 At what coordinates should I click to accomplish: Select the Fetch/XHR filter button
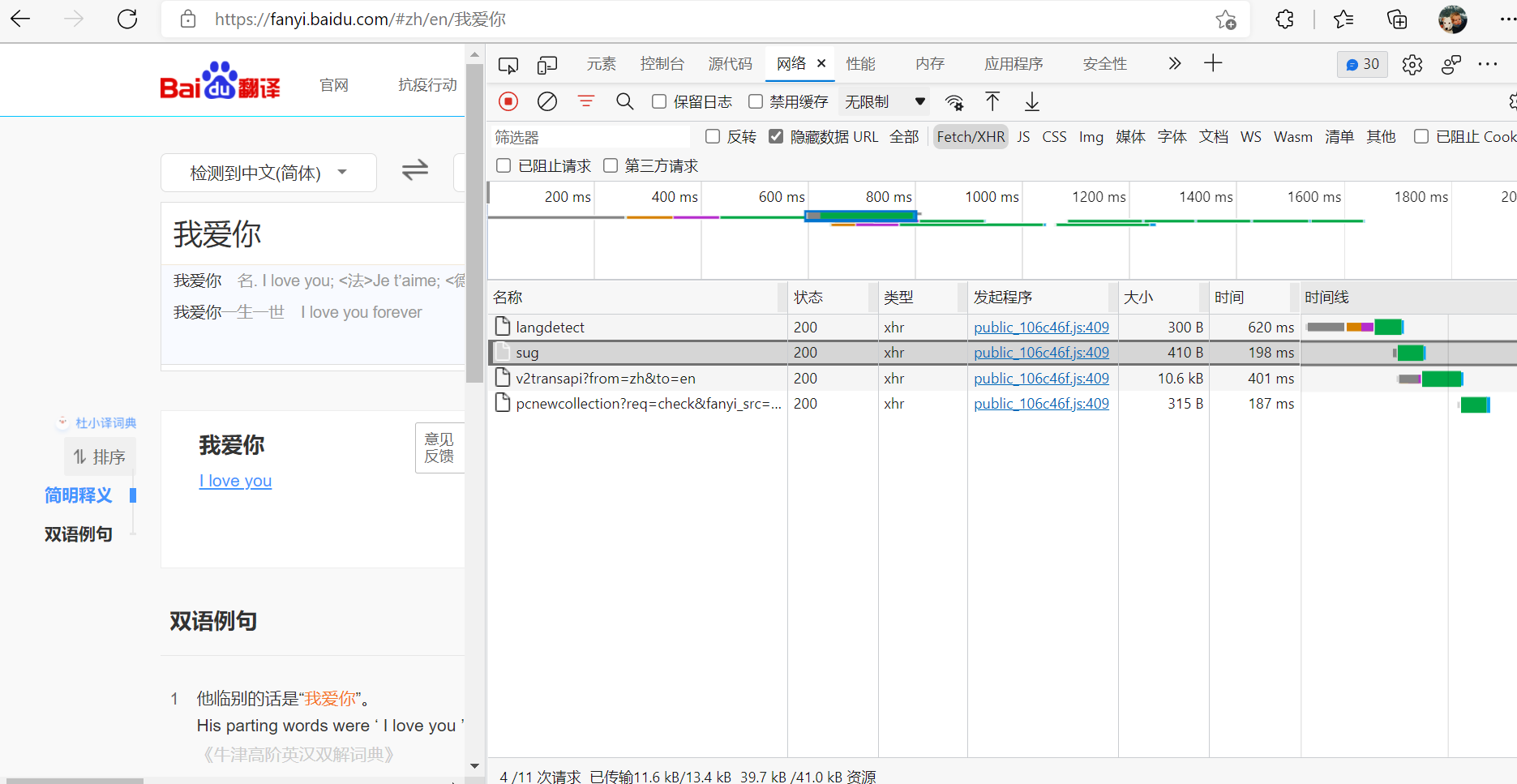pos(971,137)
